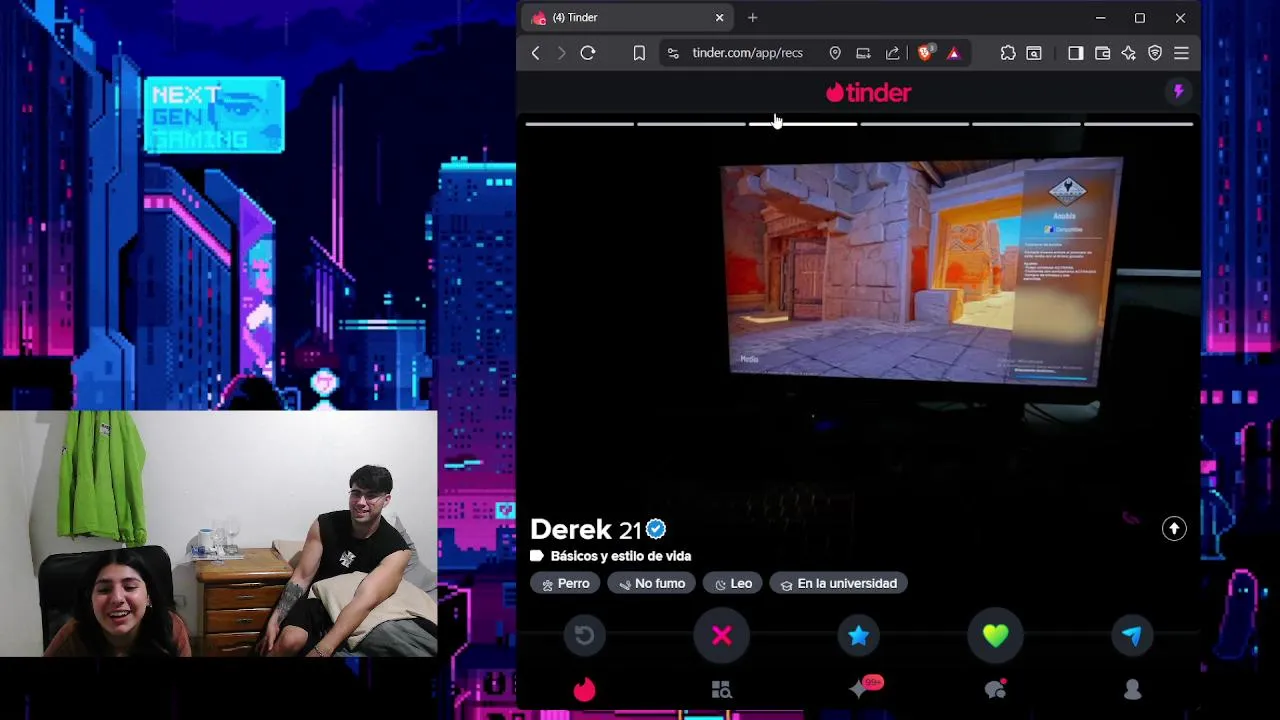The height and width of the screenshot is (720, 1280).
Task: Open the Brave Rewards triangle icon
Action: coord(954,53)
